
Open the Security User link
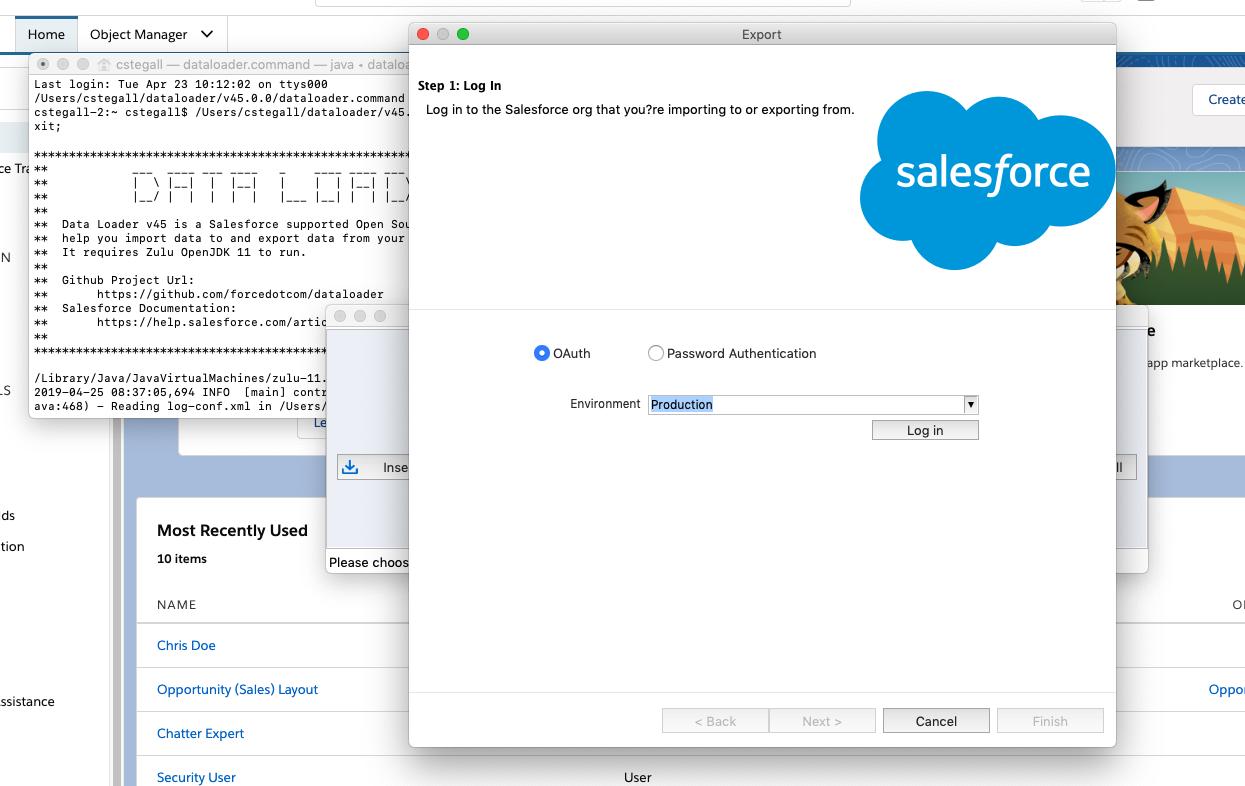[194, 777]
